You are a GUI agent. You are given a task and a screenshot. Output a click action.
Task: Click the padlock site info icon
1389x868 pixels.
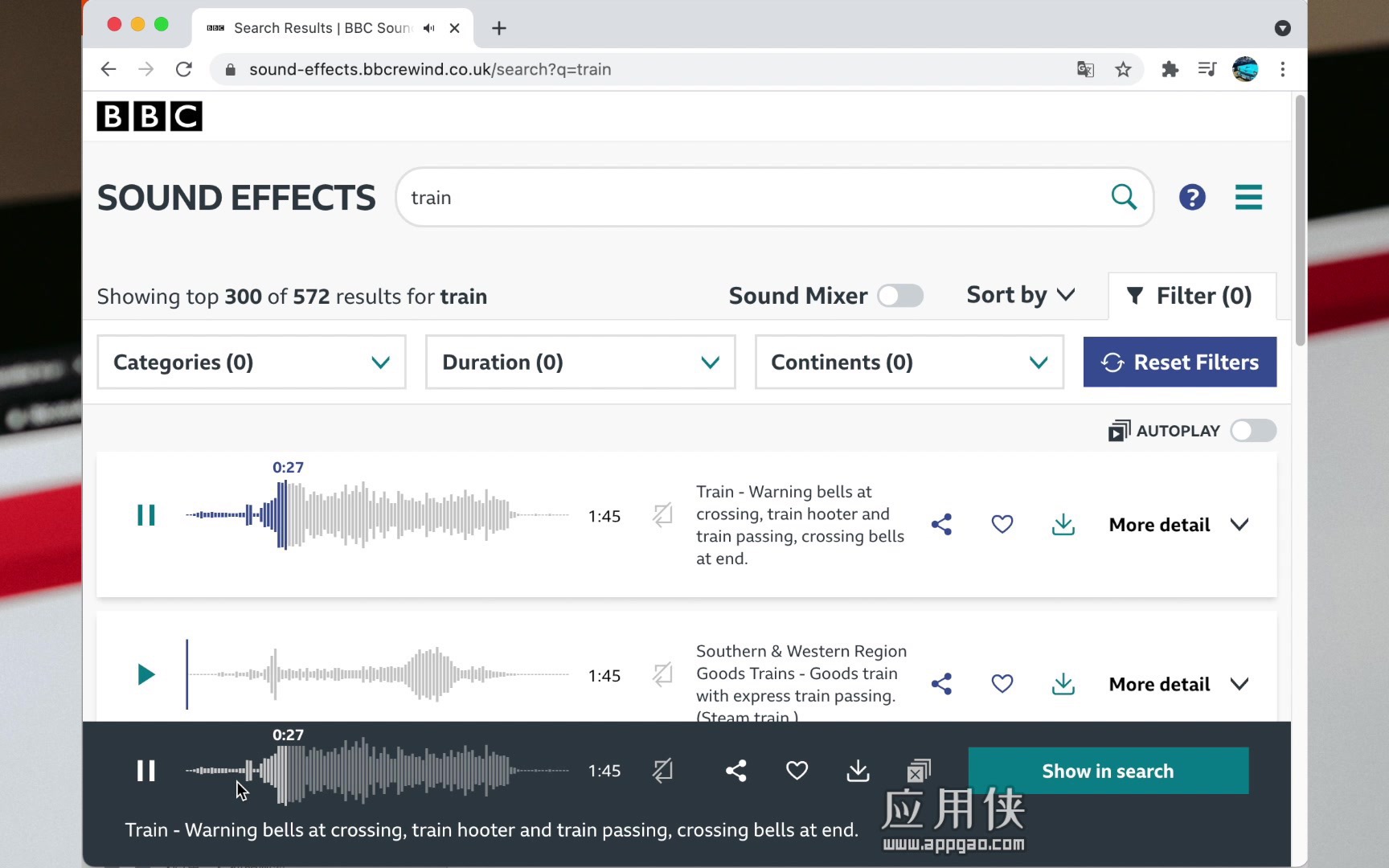231,70
